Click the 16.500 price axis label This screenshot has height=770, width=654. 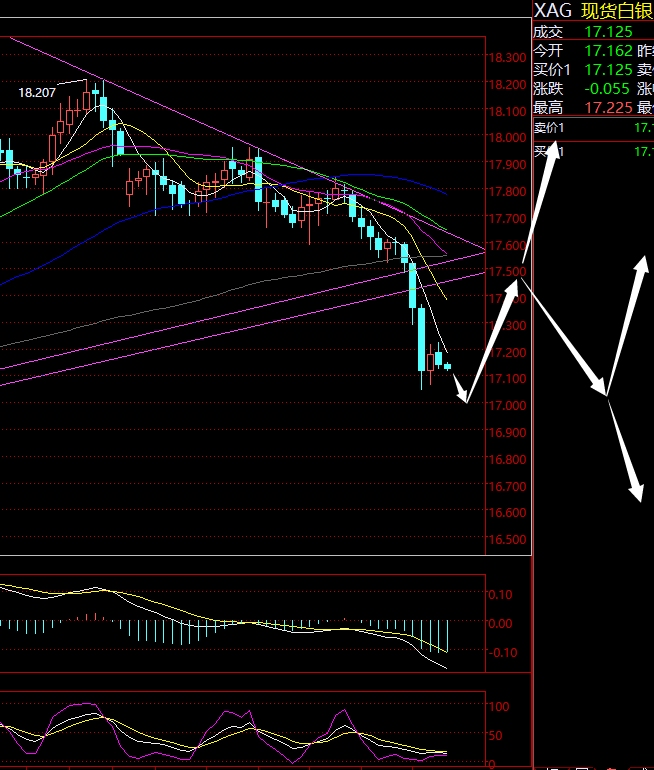[508, 540]
